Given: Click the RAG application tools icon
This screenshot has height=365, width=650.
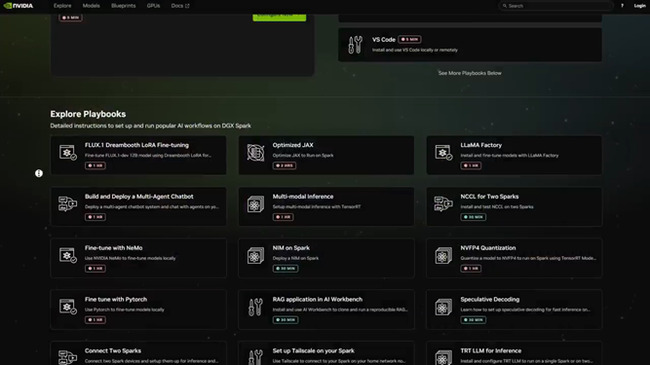Looking at the screenshot, I should pos(255,307).
